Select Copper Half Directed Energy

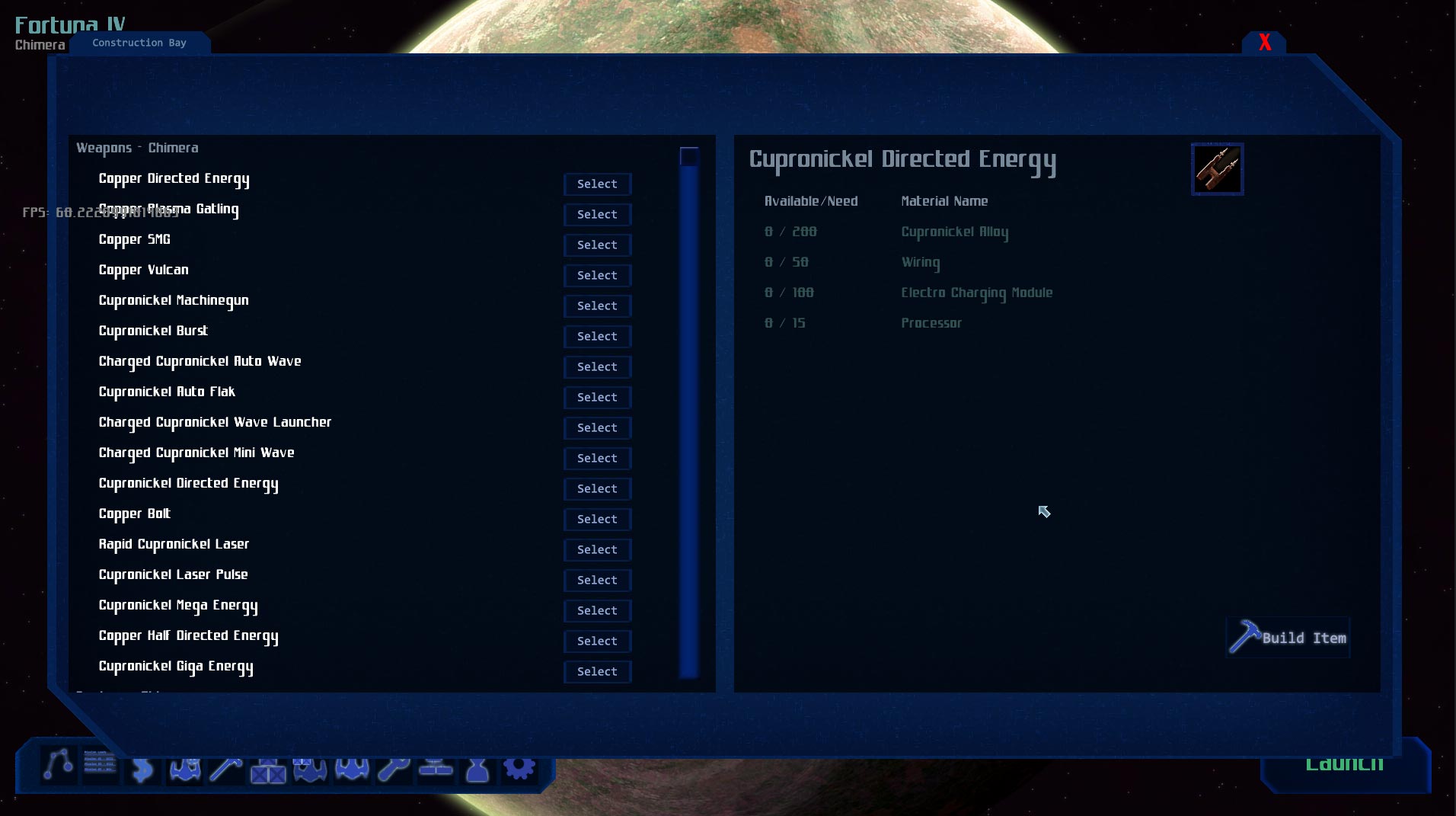[x=597, y=642]
